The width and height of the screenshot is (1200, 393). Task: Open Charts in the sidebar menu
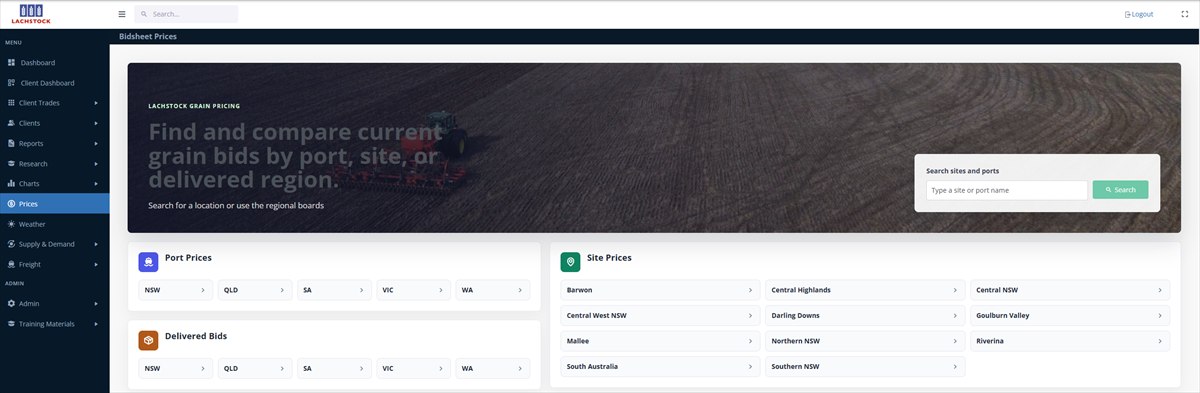(x=54, y=184)
